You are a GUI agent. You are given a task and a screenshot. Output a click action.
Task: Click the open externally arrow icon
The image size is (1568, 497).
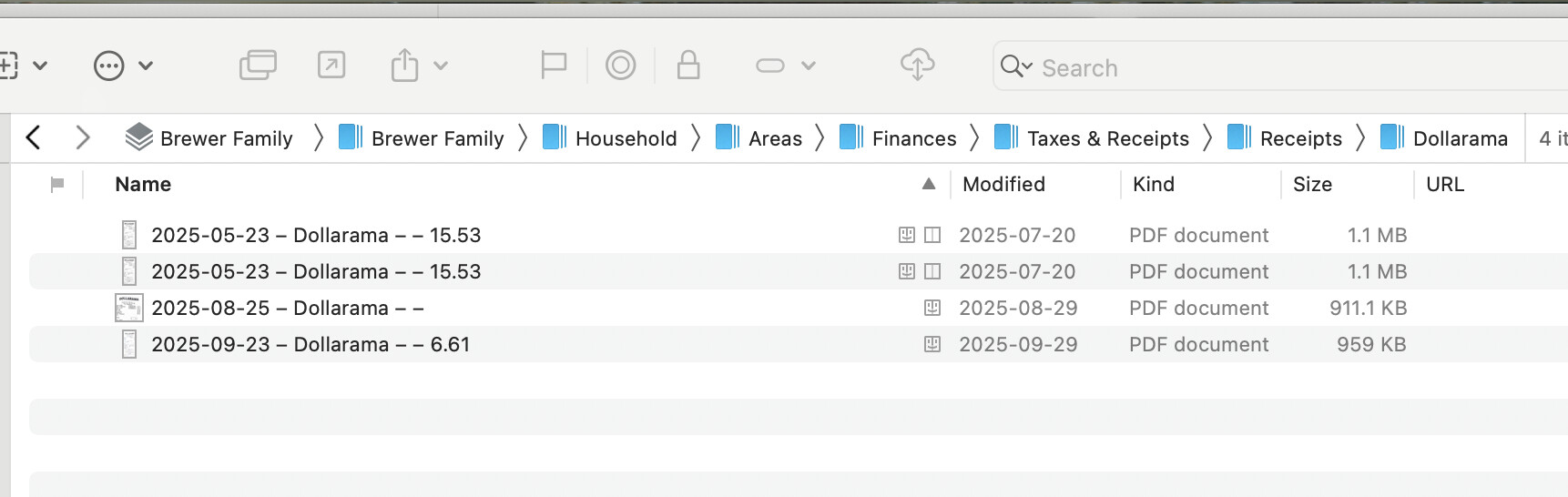tap(331, 66)
